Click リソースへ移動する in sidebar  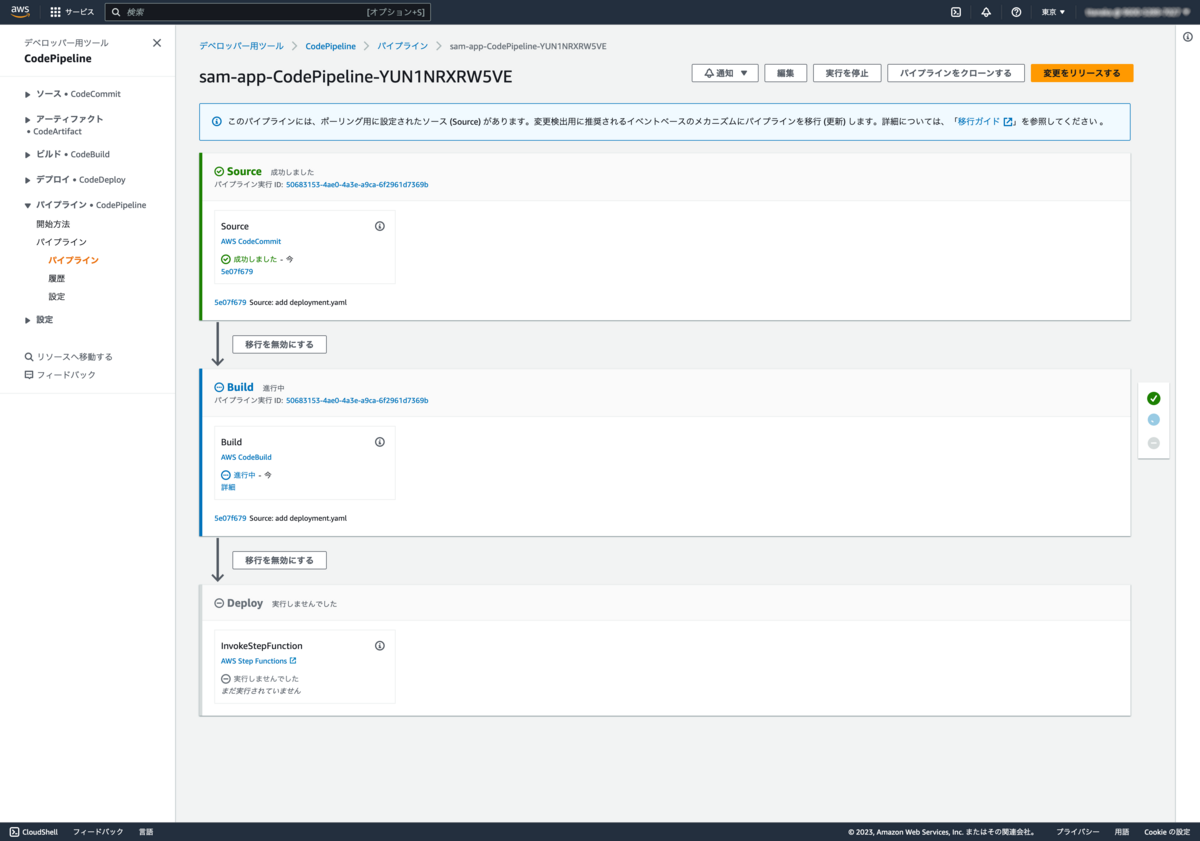[74, 356]
